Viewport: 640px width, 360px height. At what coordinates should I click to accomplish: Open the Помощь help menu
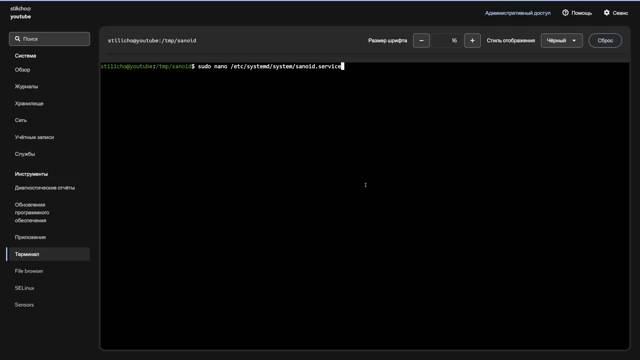tap(577, 13)
